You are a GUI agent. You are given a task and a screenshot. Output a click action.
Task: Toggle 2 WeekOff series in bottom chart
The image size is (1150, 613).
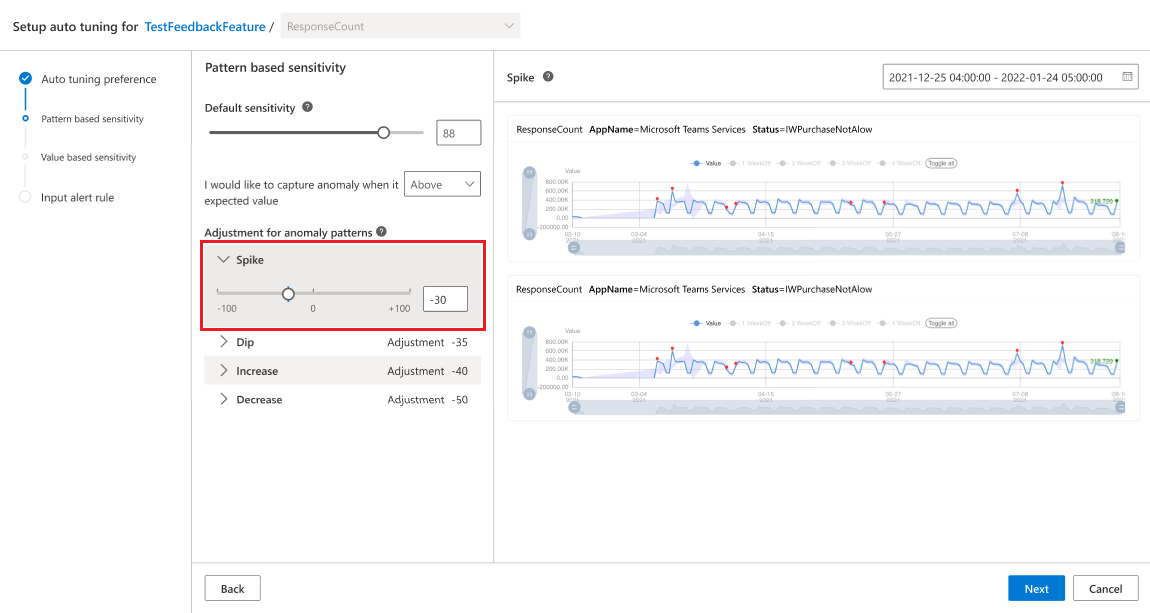(800, 323)
